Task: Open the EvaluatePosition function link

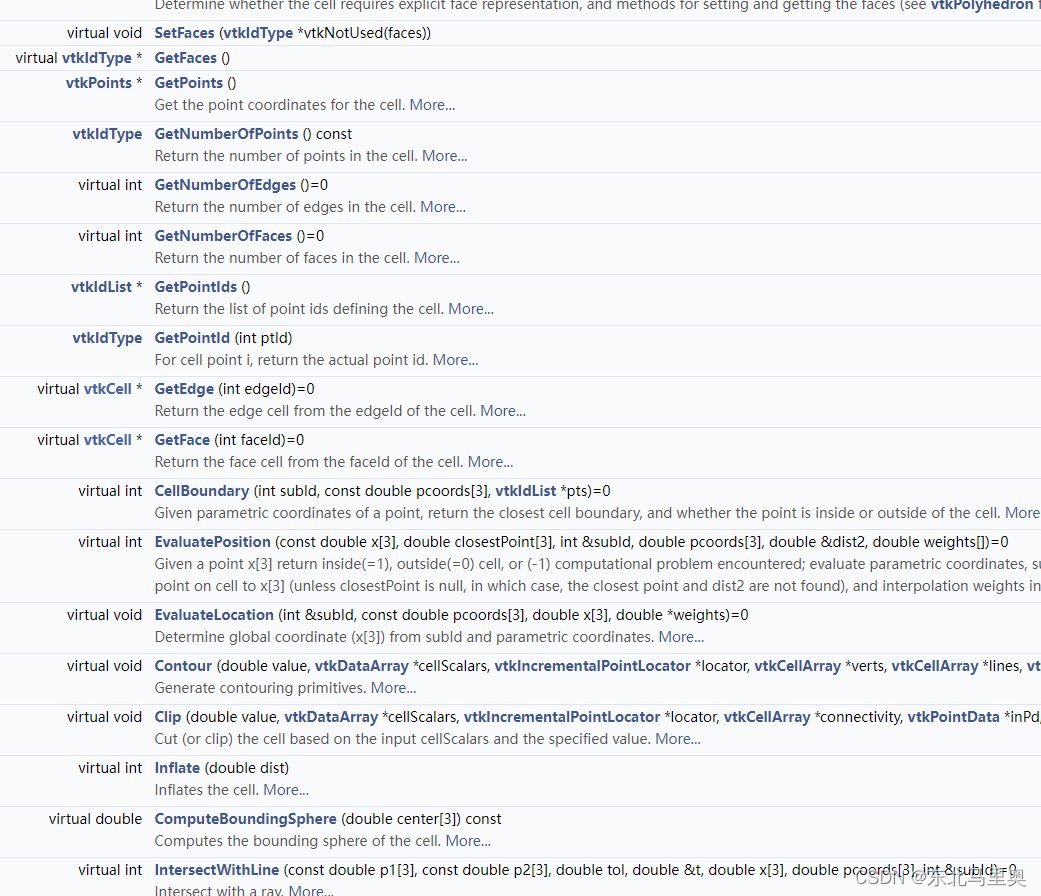Action: (x=212, y=543)
